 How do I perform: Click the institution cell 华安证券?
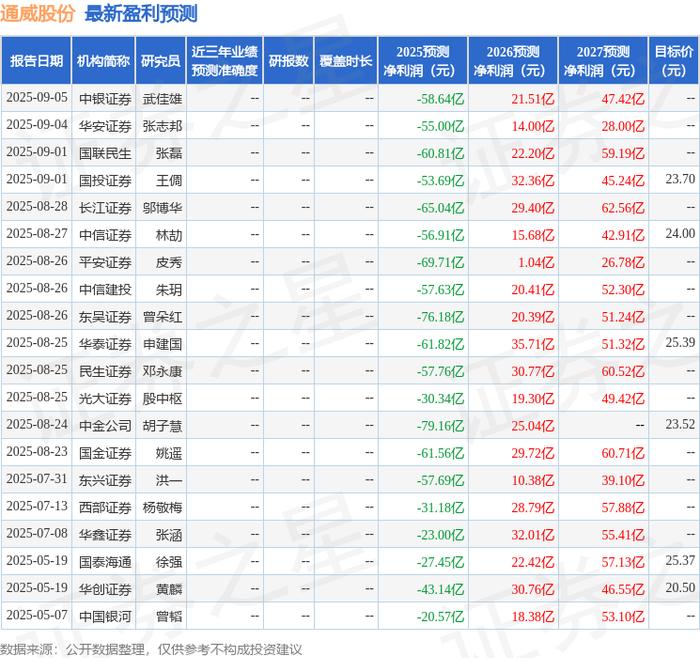pyautogui.click(x=105, y=126)
